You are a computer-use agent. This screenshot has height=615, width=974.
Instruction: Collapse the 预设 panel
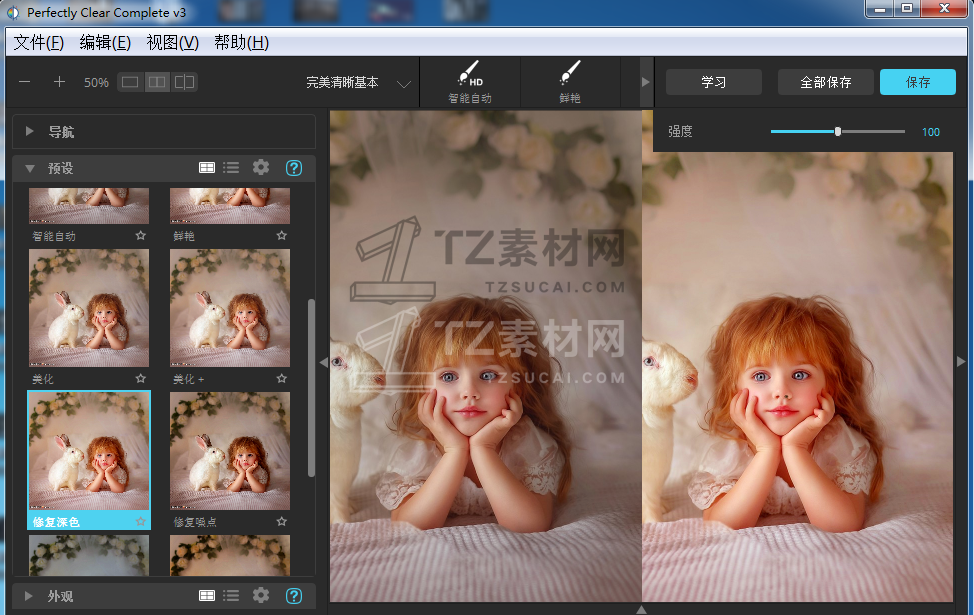click(29, 168)
